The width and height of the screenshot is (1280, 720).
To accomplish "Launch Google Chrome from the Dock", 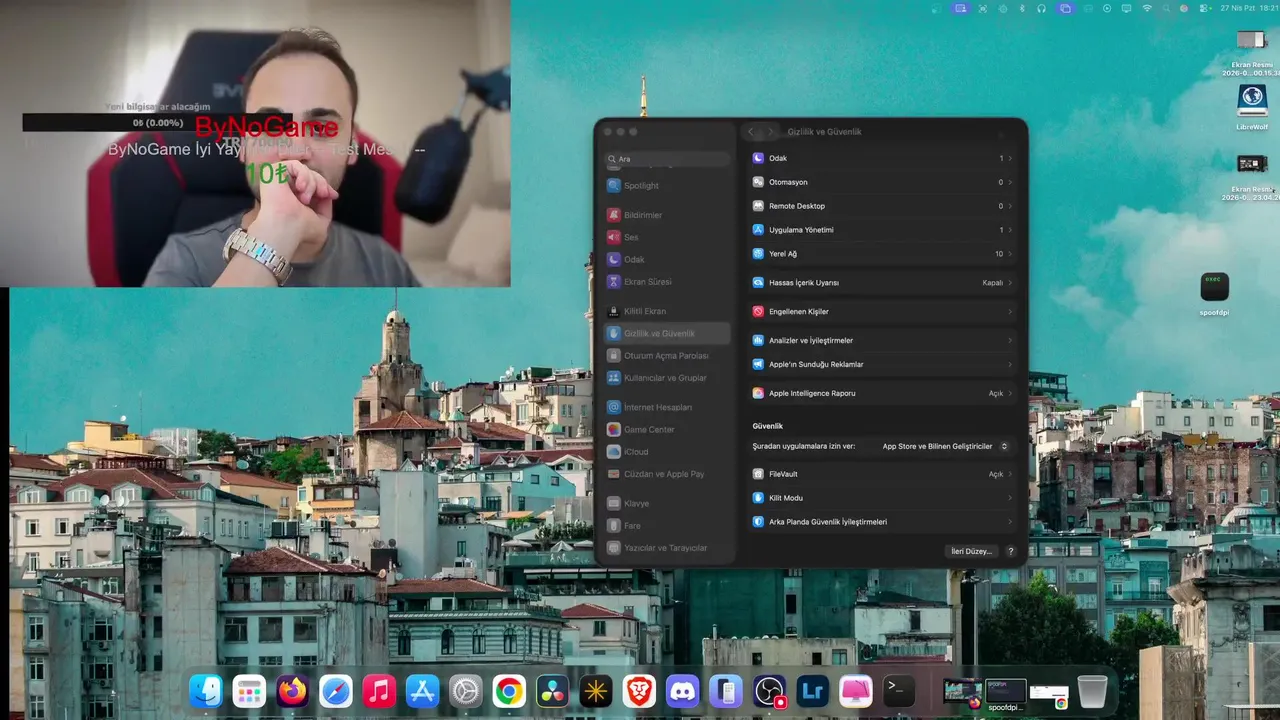I will coord(509,691).
